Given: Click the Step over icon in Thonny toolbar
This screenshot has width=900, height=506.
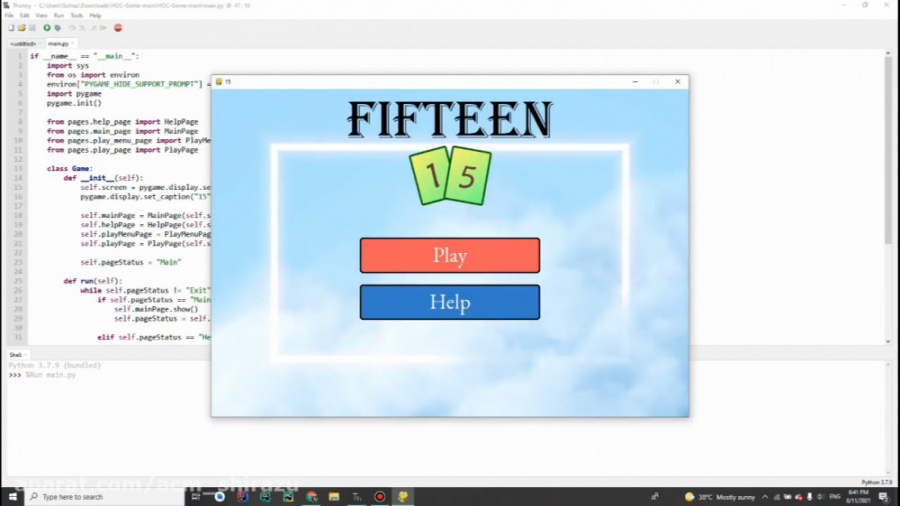Looking at the screenshot, I should click(x=72, y=28).
